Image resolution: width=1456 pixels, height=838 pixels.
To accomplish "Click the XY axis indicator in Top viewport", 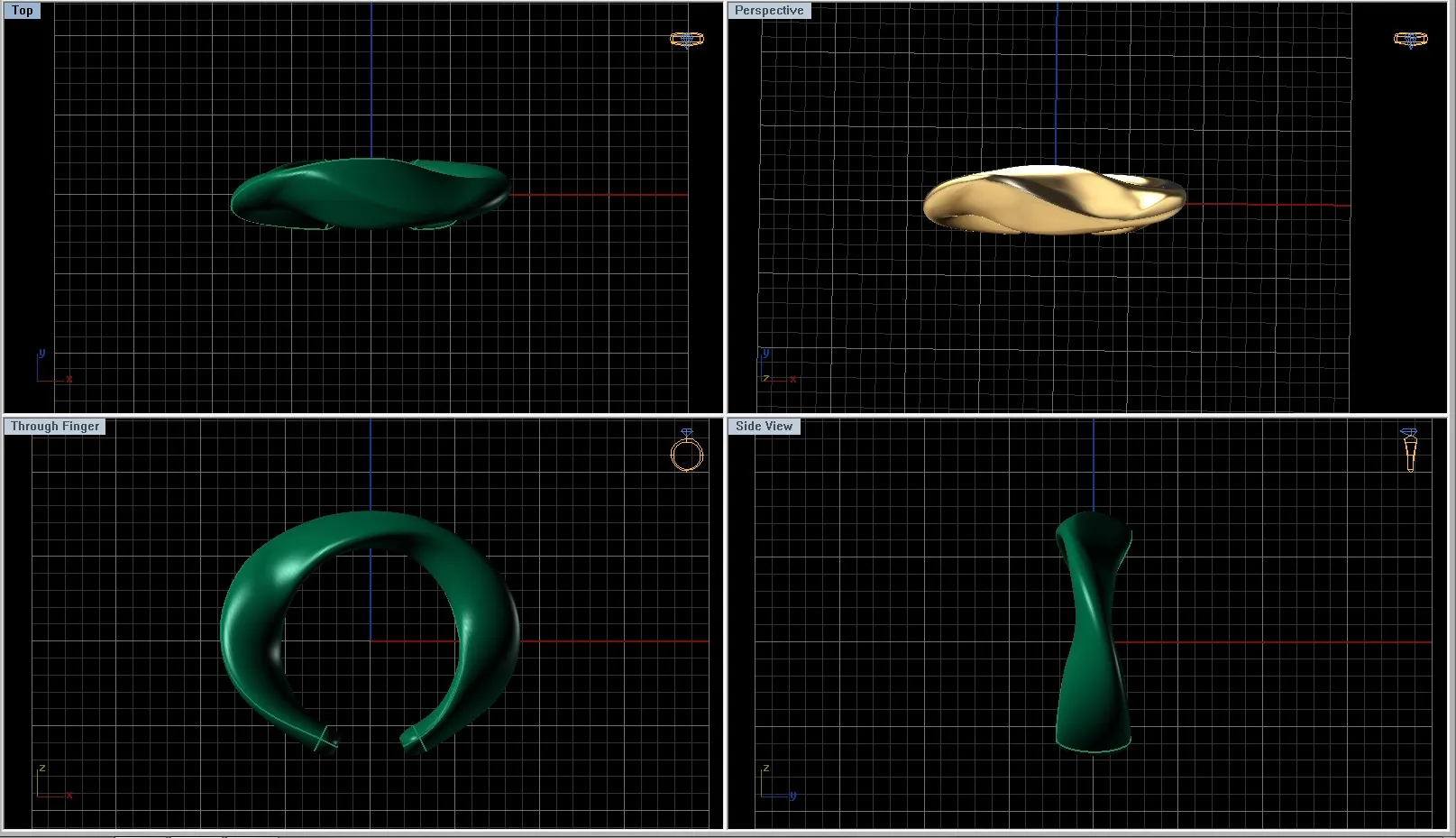I will 52,368.
